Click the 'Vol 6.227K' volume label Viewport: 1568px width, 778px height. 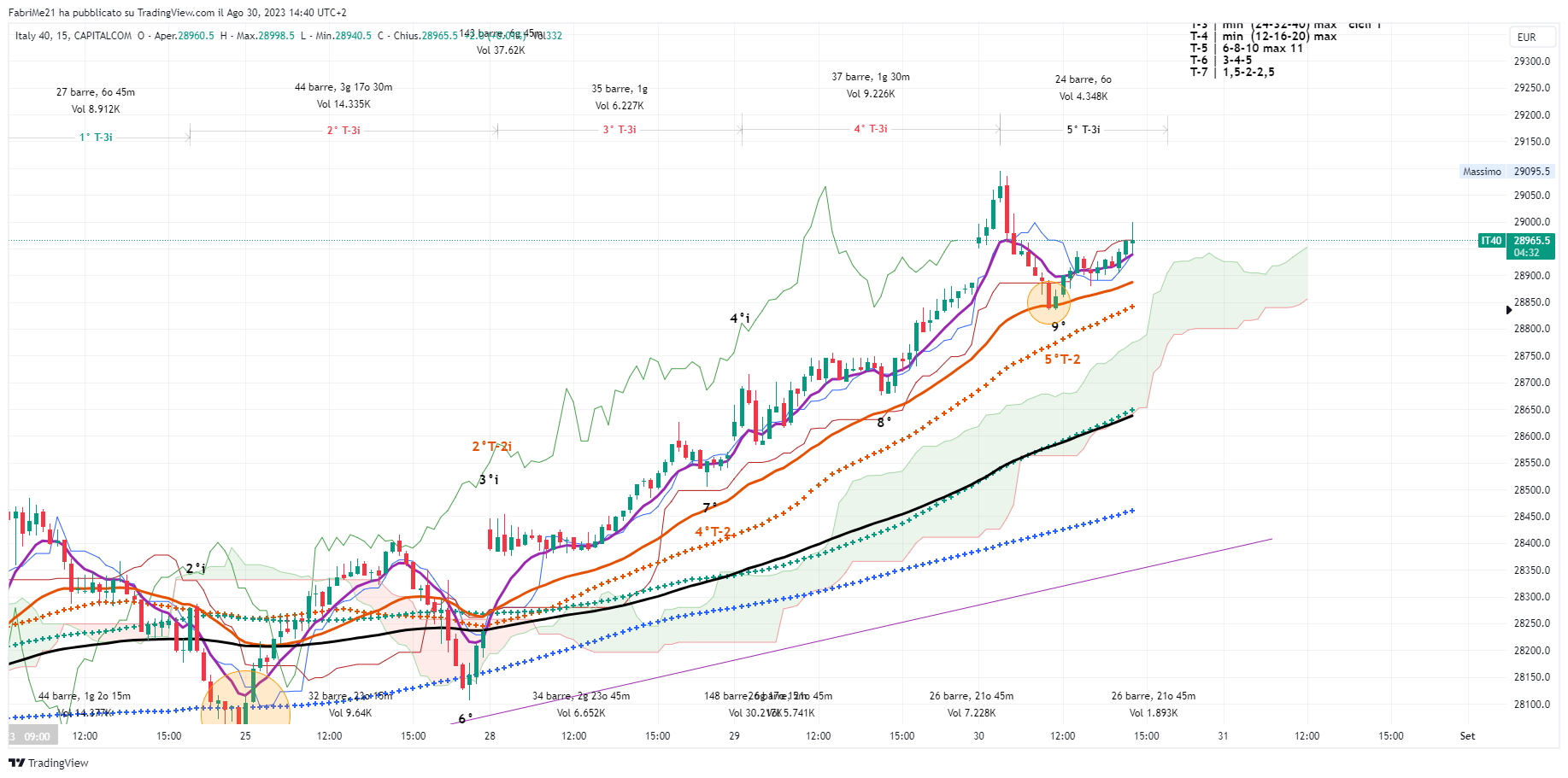[x=620, y=106]
